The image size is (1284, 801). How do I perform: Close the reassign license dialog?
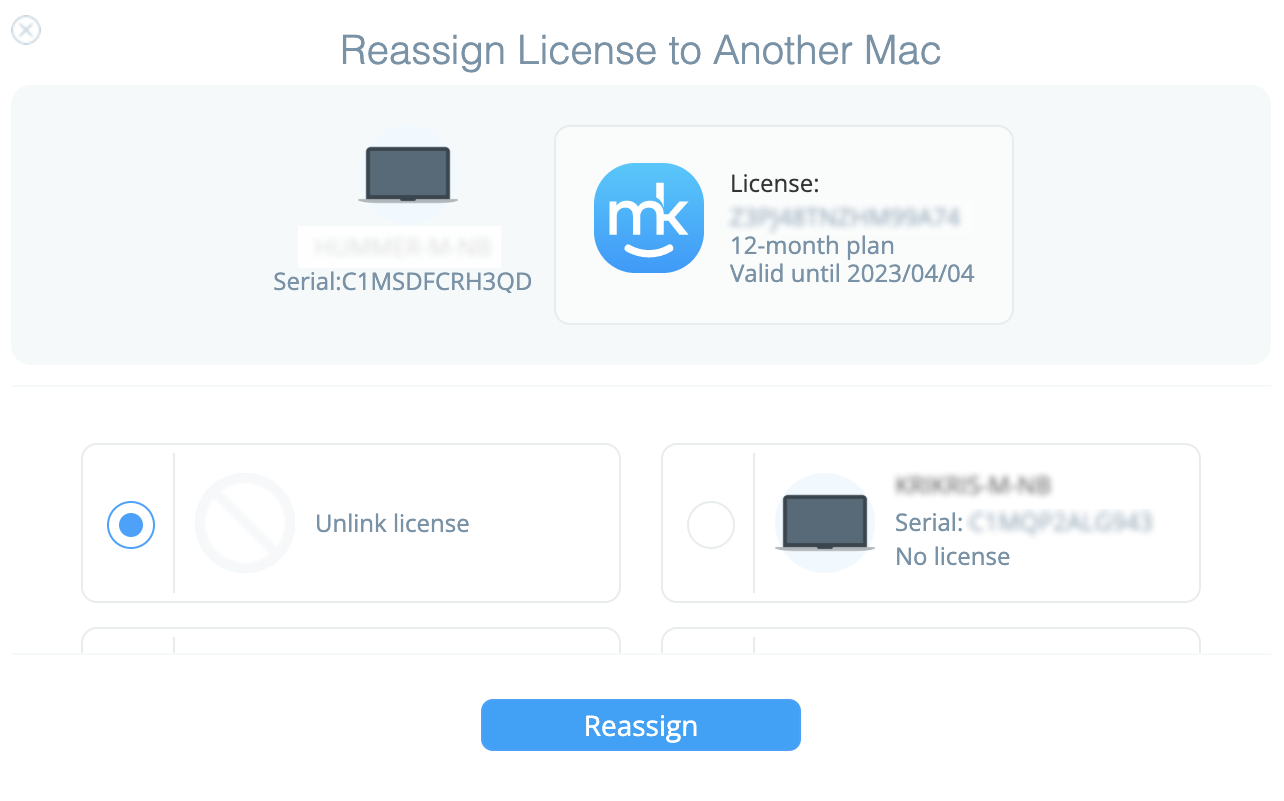click(x=26, y=31)
